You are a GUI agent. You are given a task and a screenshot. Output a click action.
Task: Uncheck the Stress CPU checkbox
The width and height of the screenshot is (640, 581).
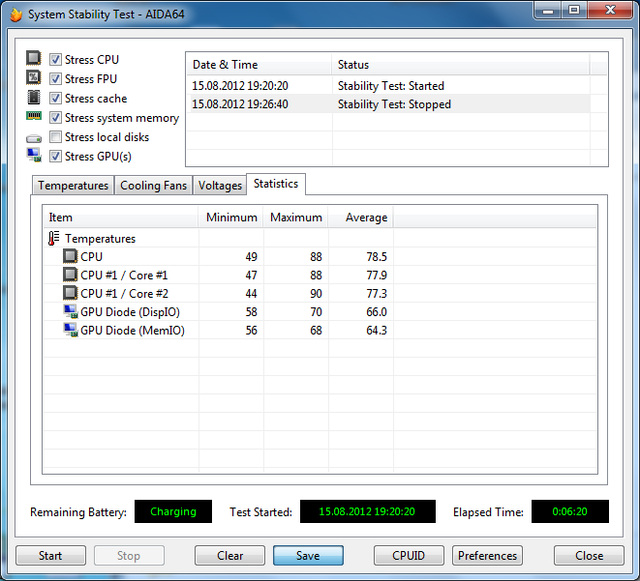point(56,60)
